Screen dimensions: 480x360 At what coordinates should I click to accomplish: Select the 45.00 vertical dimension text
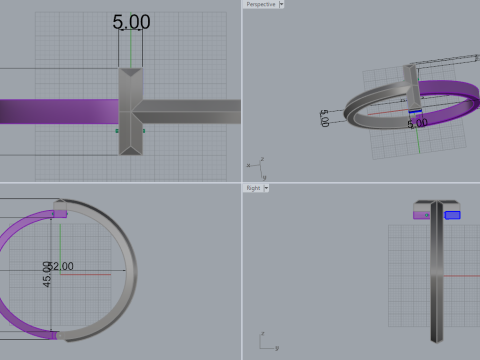(x=47, y=275)
